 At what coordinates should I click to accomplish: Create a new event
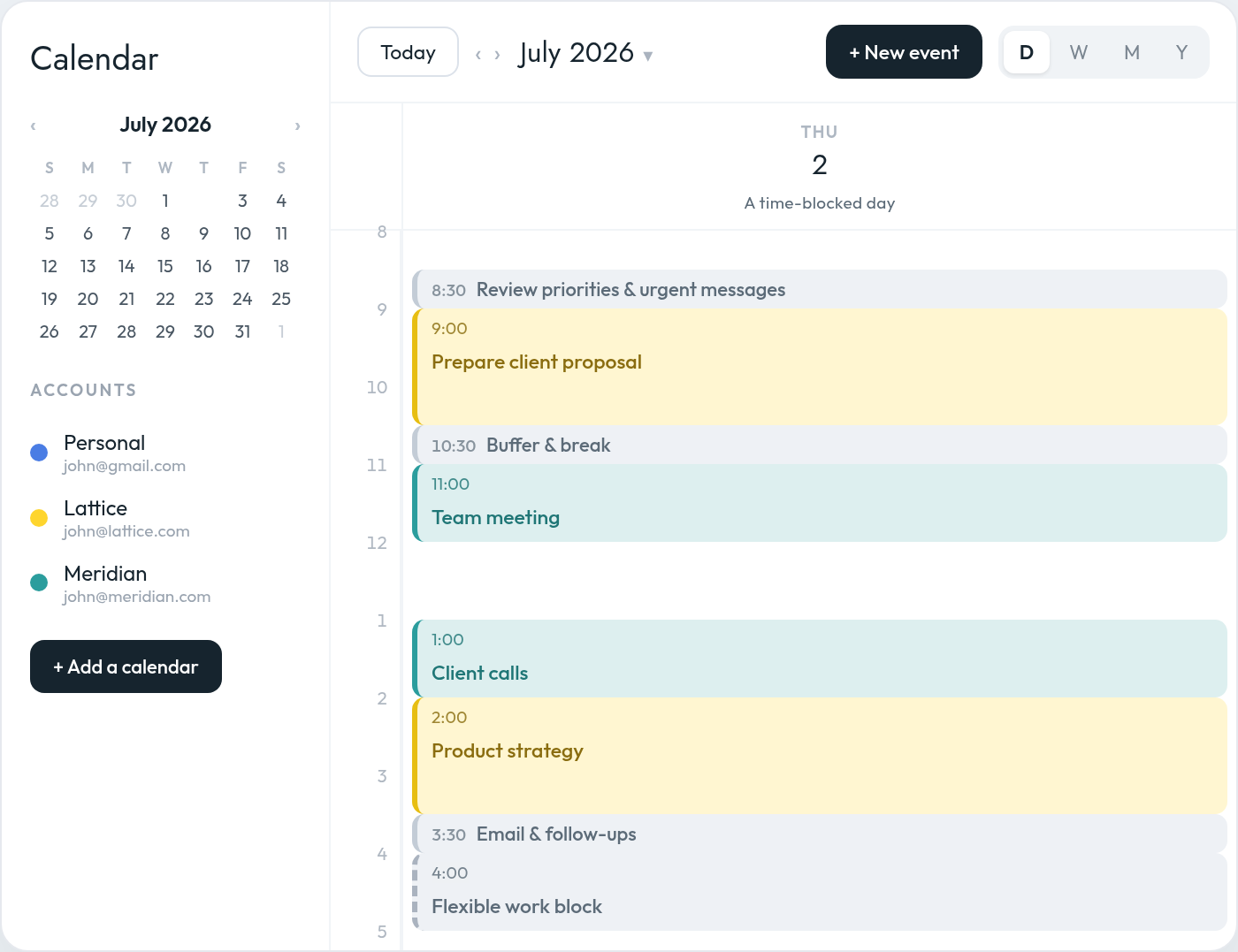coord(904,52)
